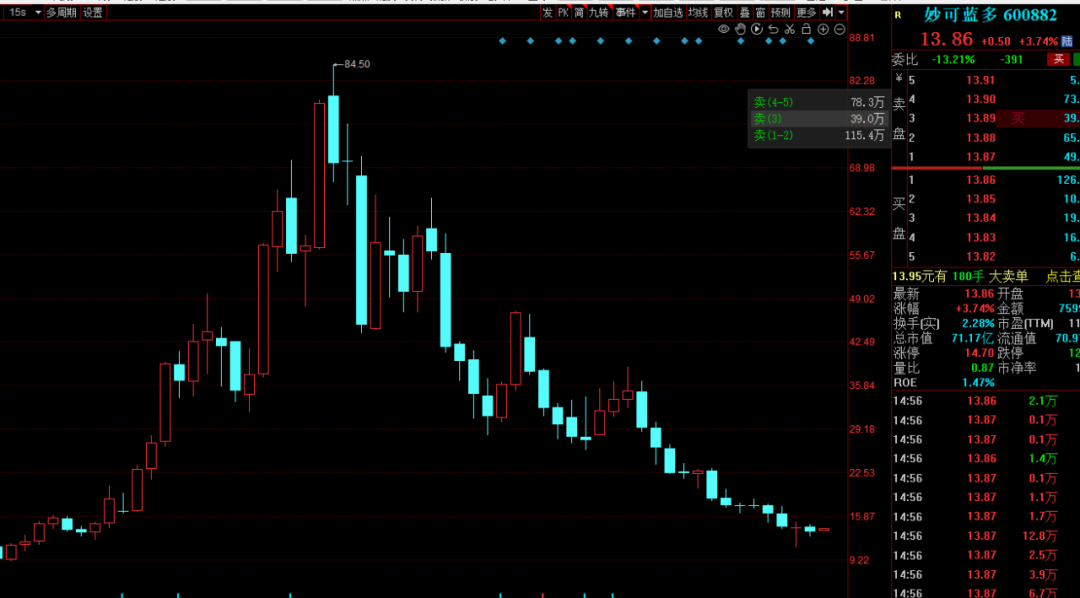This screenshot has height=598, width=1080.
Task: Toggle the padlock lock icon
Action: 806,30
